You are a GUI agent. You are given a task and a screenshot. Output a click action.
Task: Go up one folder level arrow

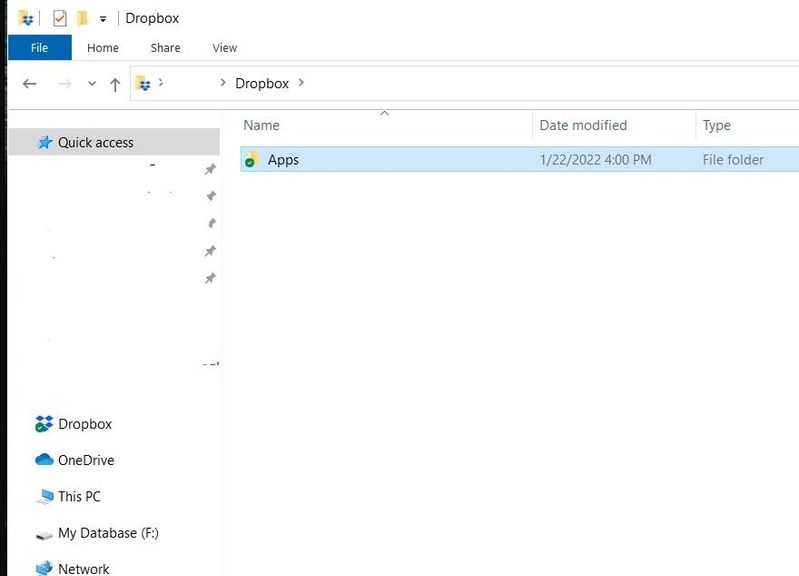pos(115,85)
